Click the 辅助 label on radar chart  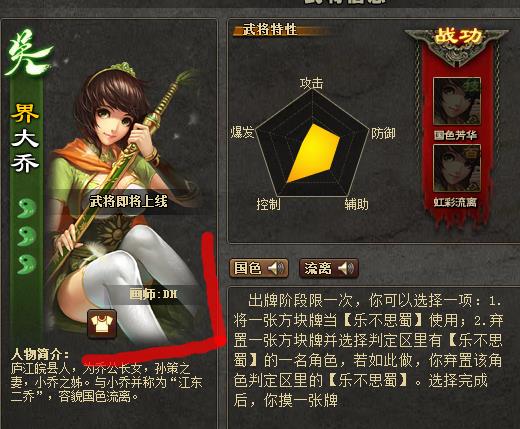click(356, 204)
